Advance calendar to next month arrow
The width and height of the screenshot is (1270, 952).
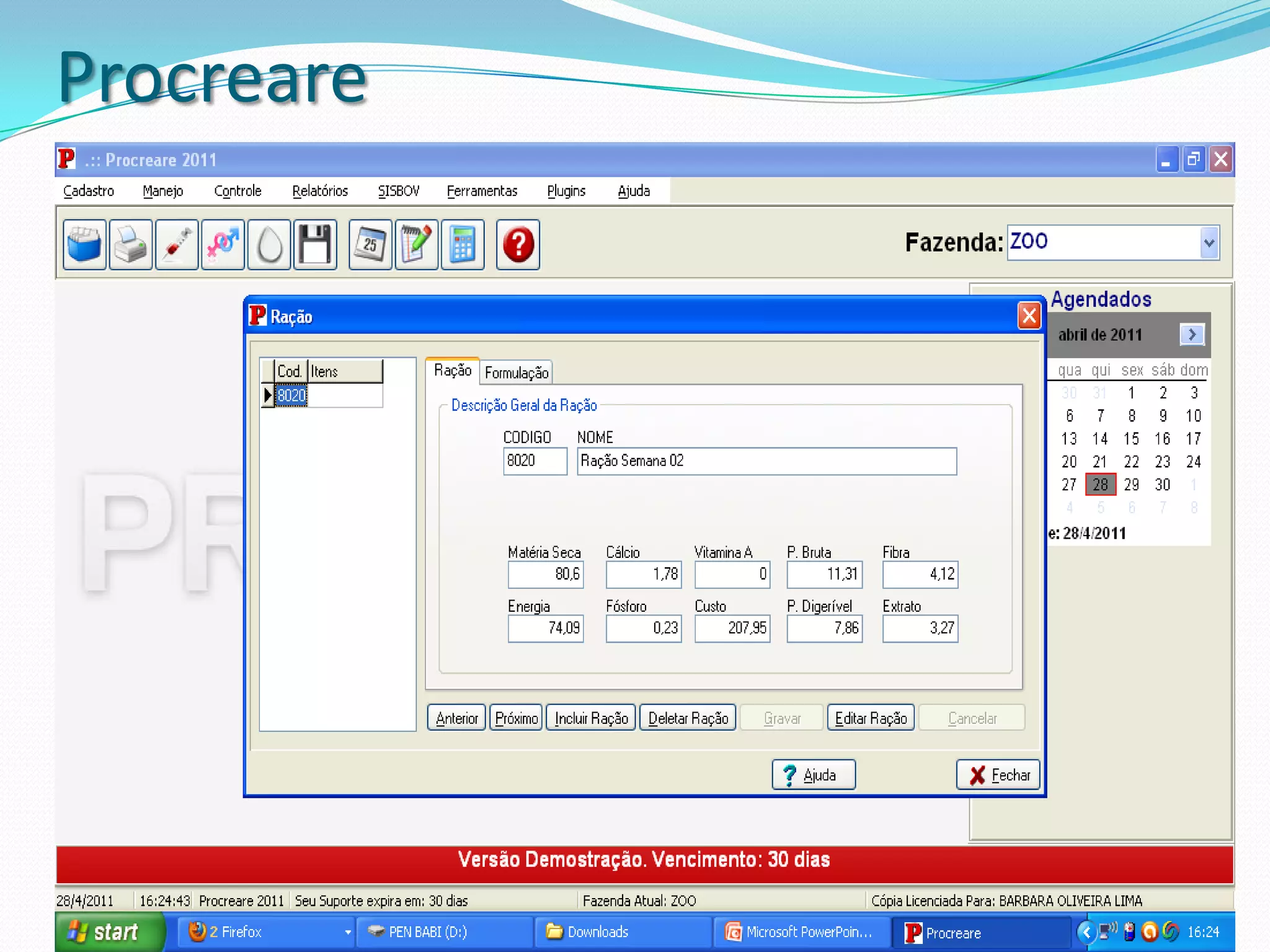click(1191, 335)
